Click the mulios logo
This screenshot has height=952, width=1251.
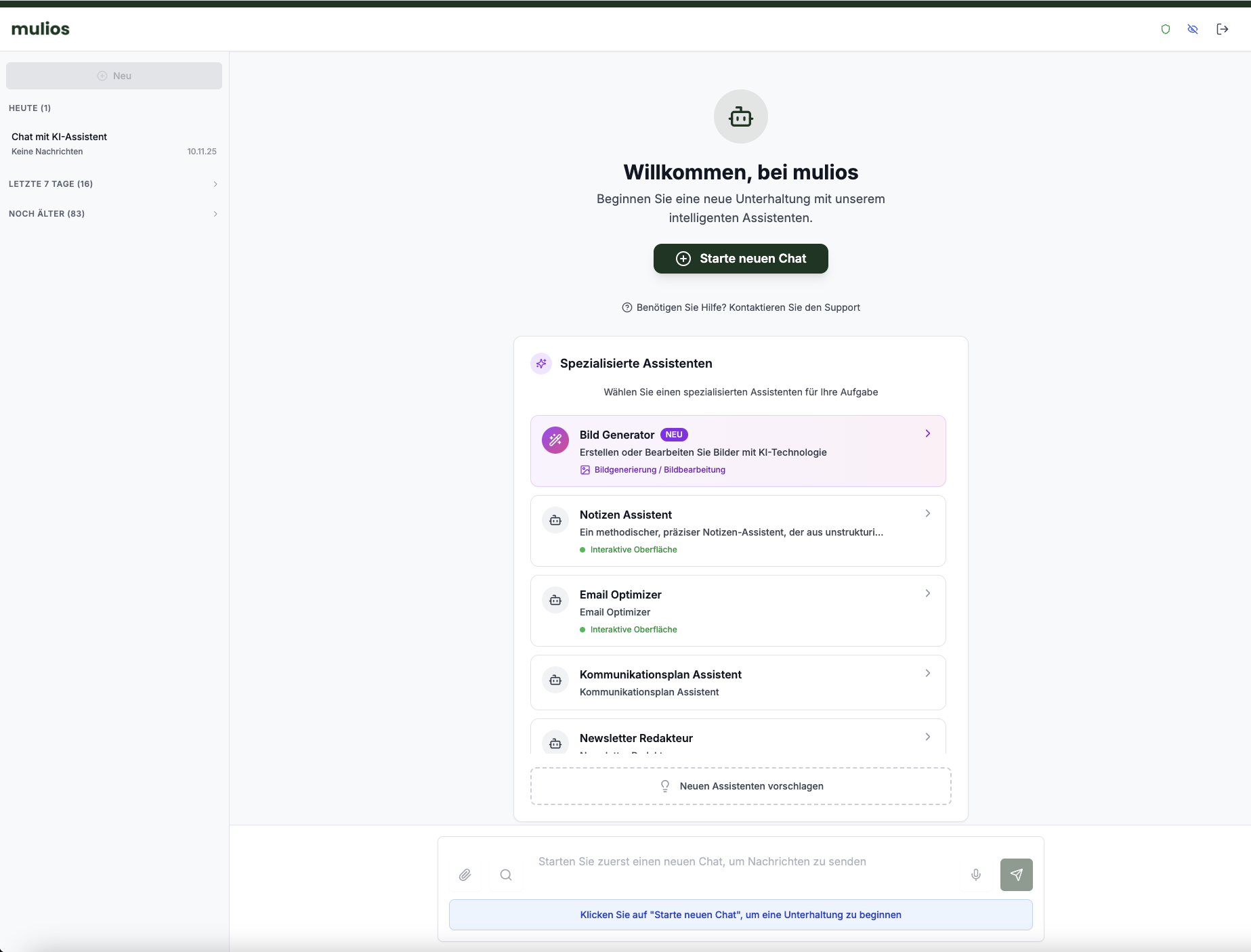[40, 28]
